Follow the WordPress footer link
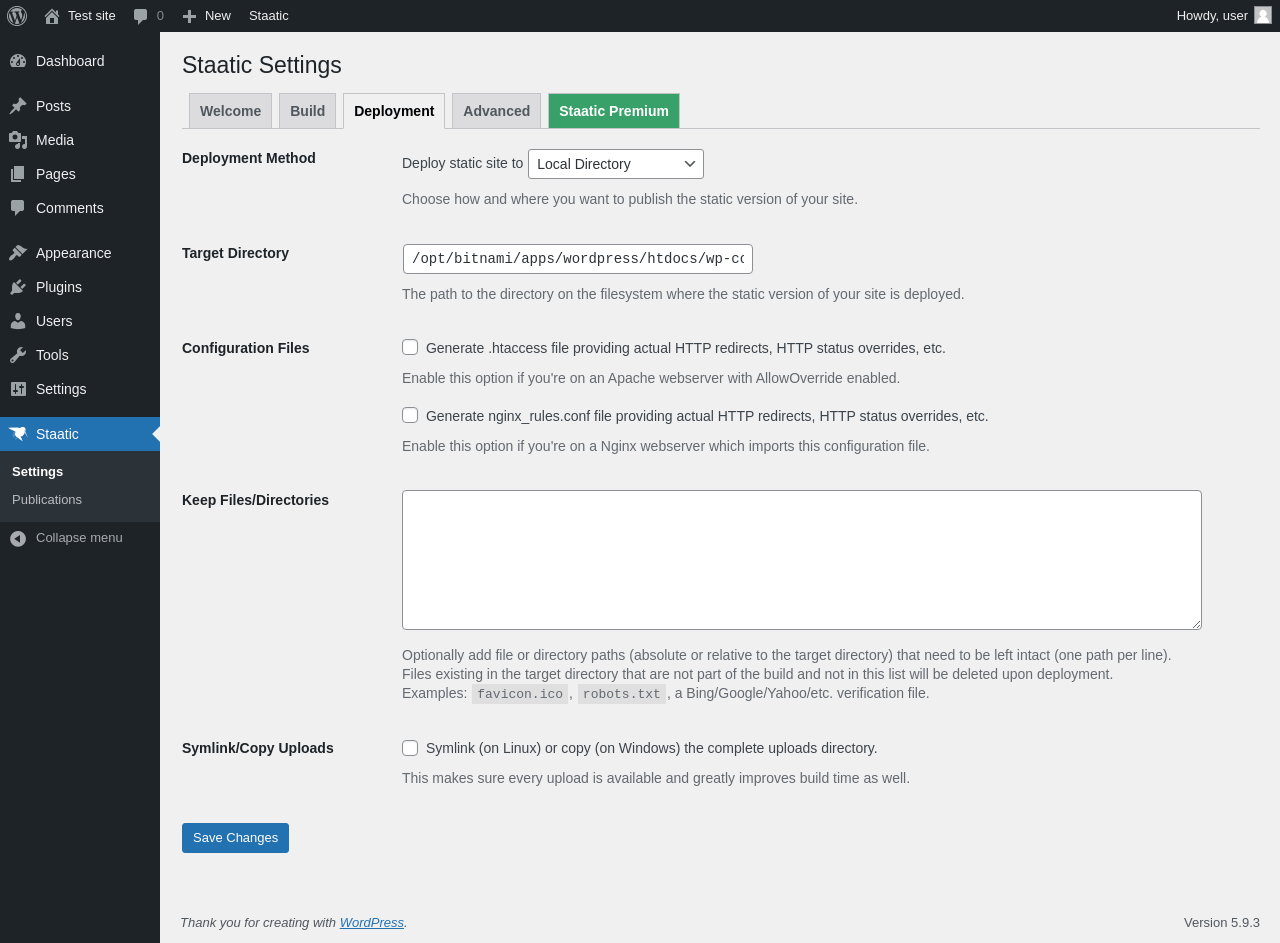This screenshot has height=943, width=1280. [x=372, y=922]
